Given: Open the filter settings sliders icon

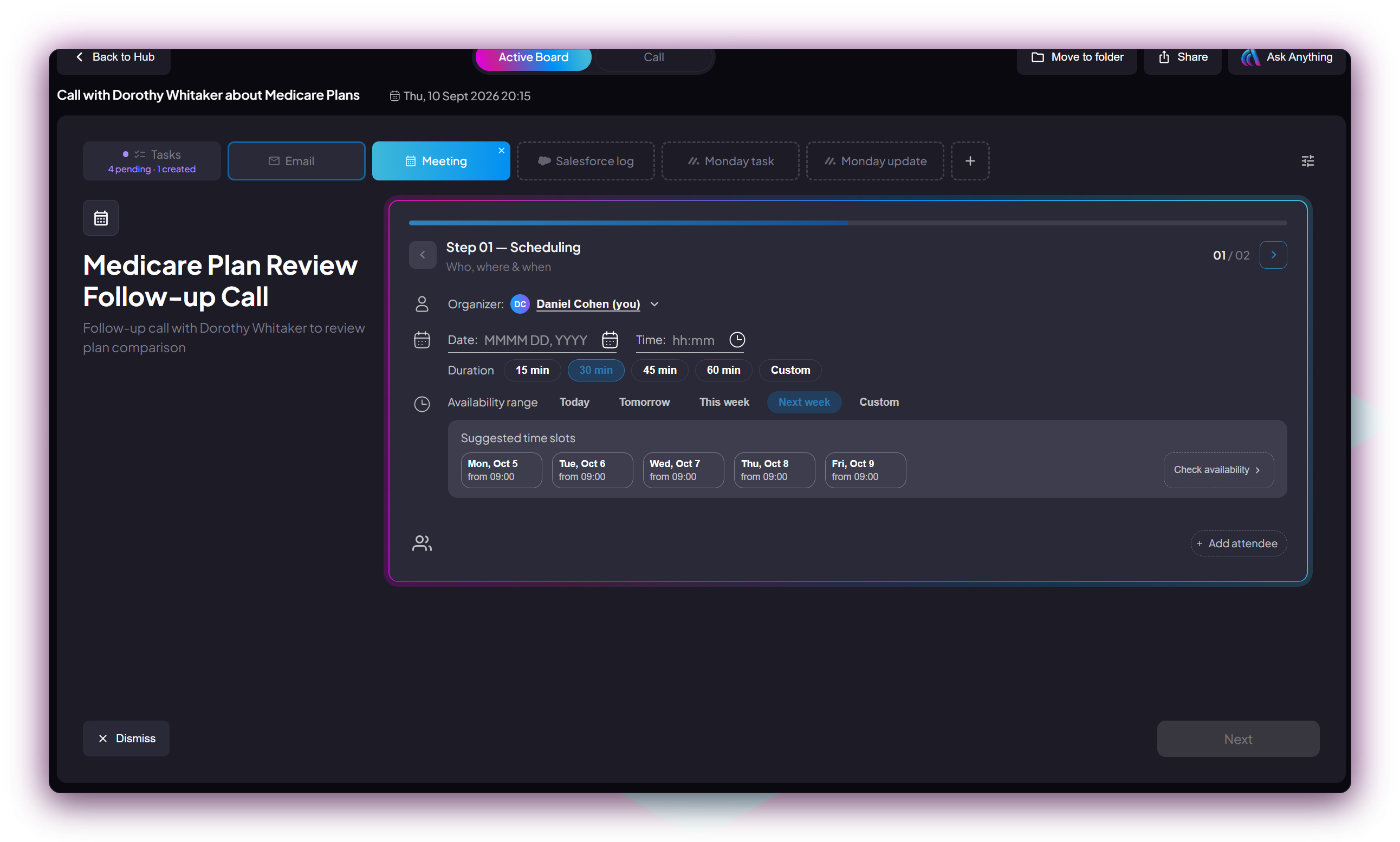Looking at the screenshot, I should click(1307, 161).
